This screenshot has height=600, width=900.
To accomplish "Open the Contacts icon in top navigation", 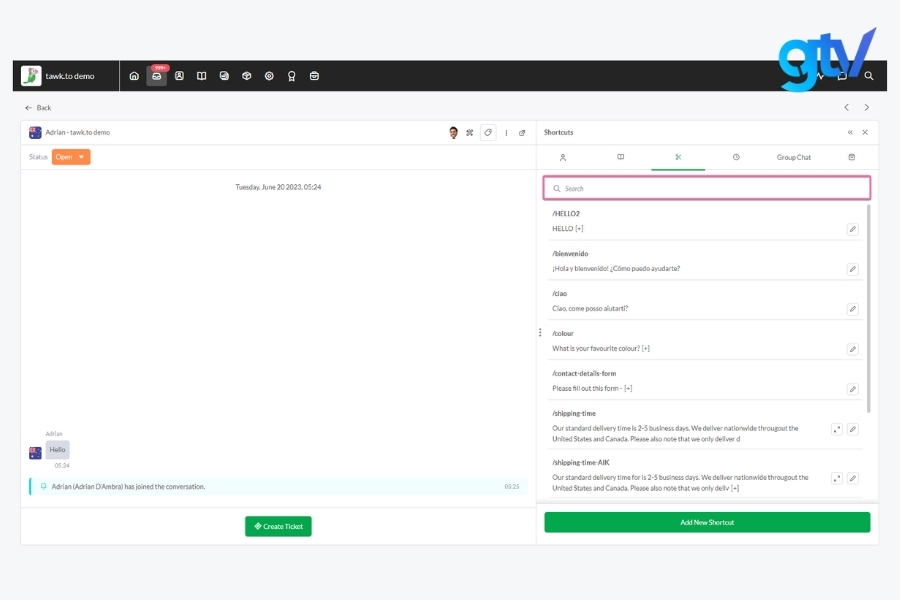I will tap(179, 76).
